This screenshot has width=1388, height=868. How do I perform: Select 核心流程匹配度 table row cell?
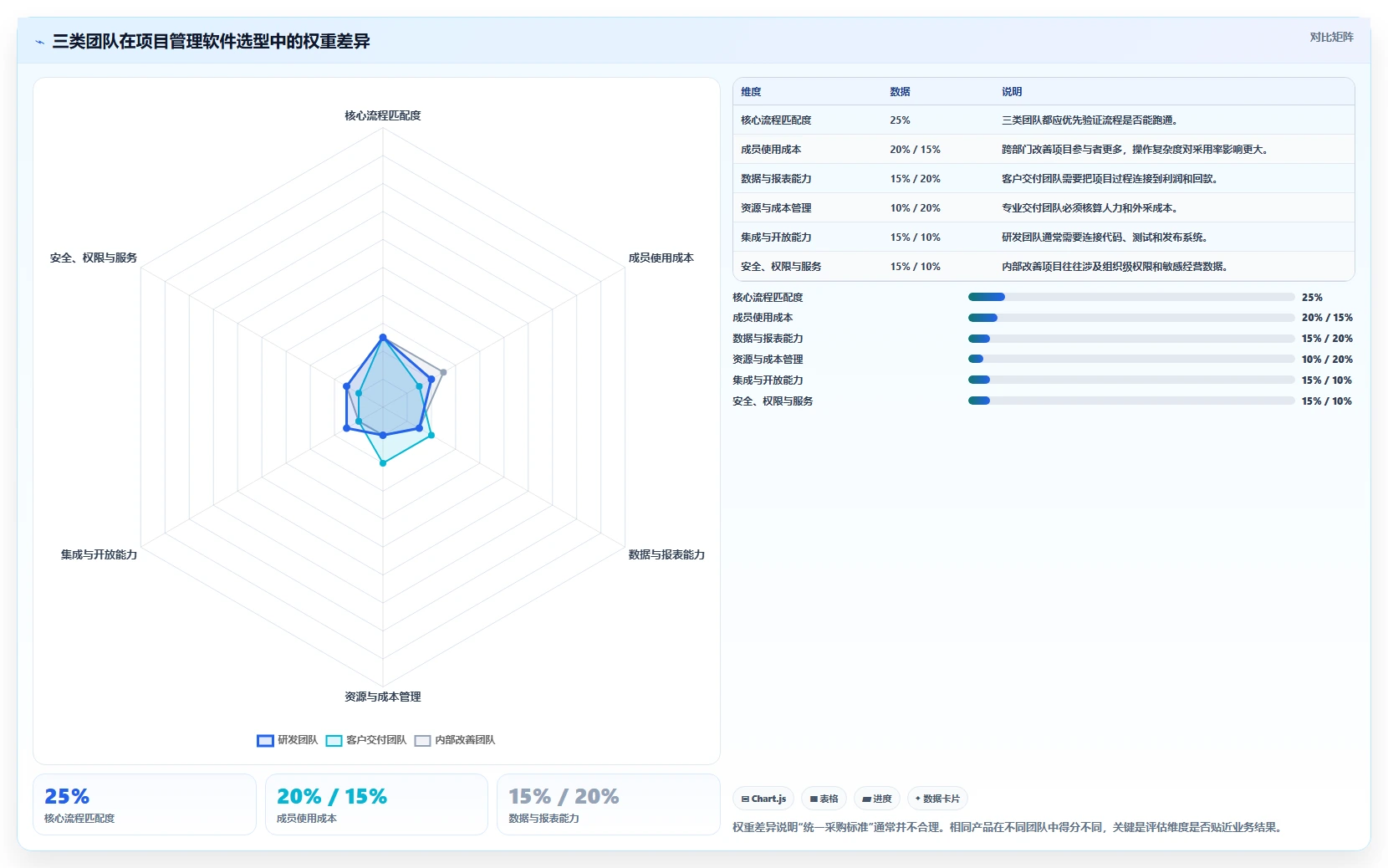(776, 120)
